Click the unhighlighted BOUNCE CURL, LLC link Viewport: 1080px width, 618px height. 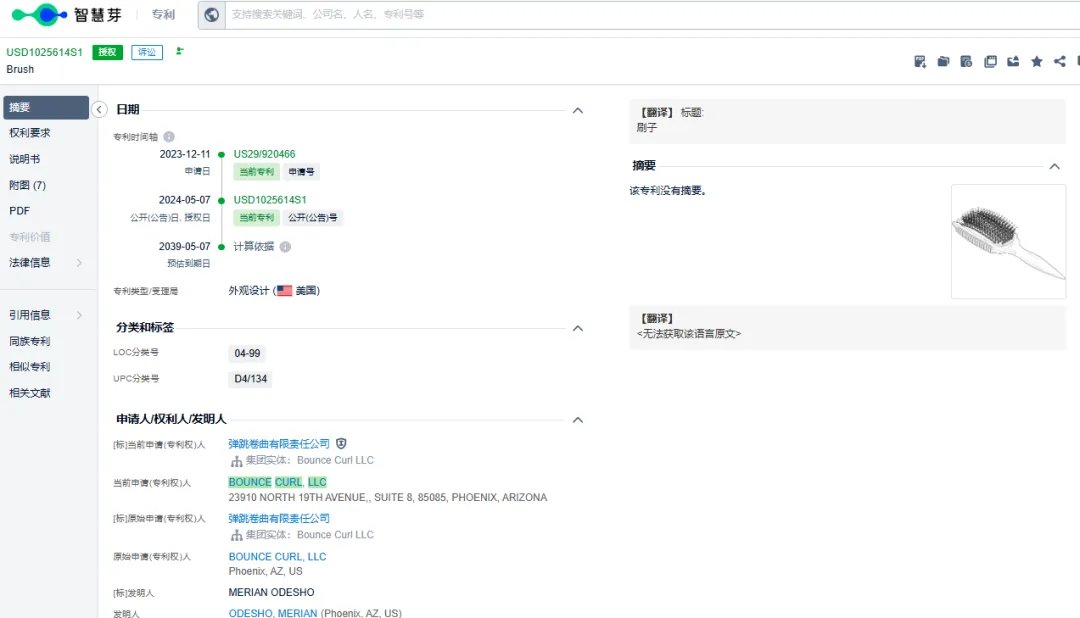coord(278,557)
